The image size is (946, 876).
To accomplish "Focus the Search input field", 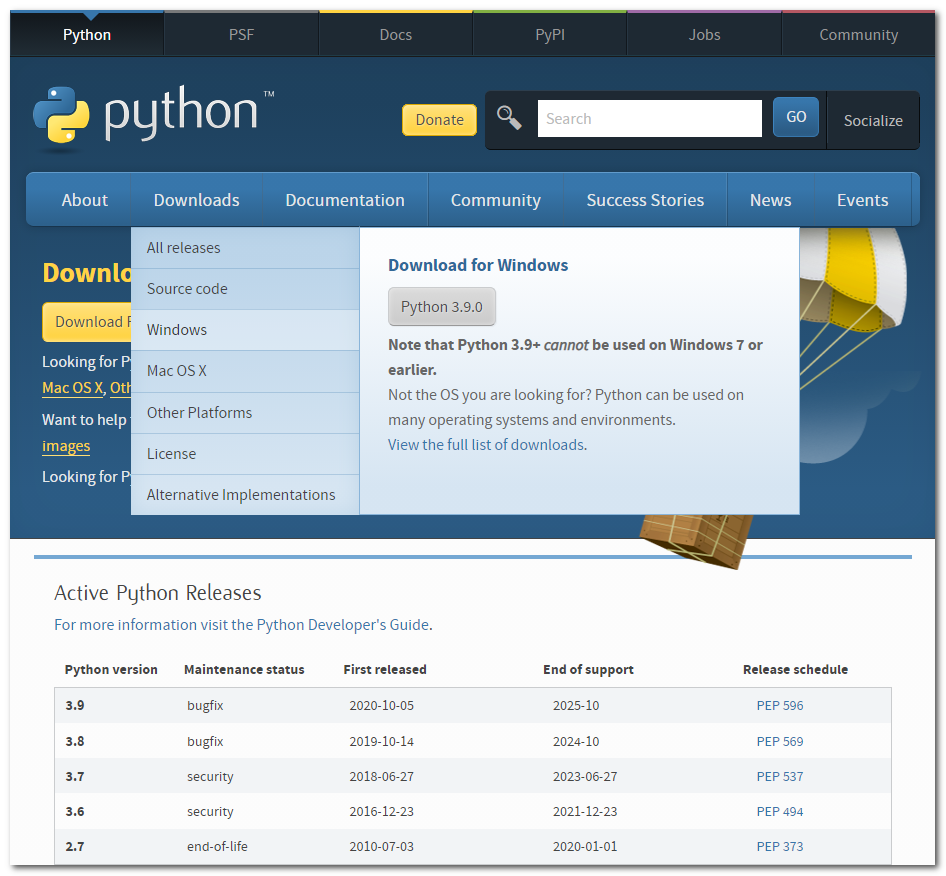I will point(650,118).
